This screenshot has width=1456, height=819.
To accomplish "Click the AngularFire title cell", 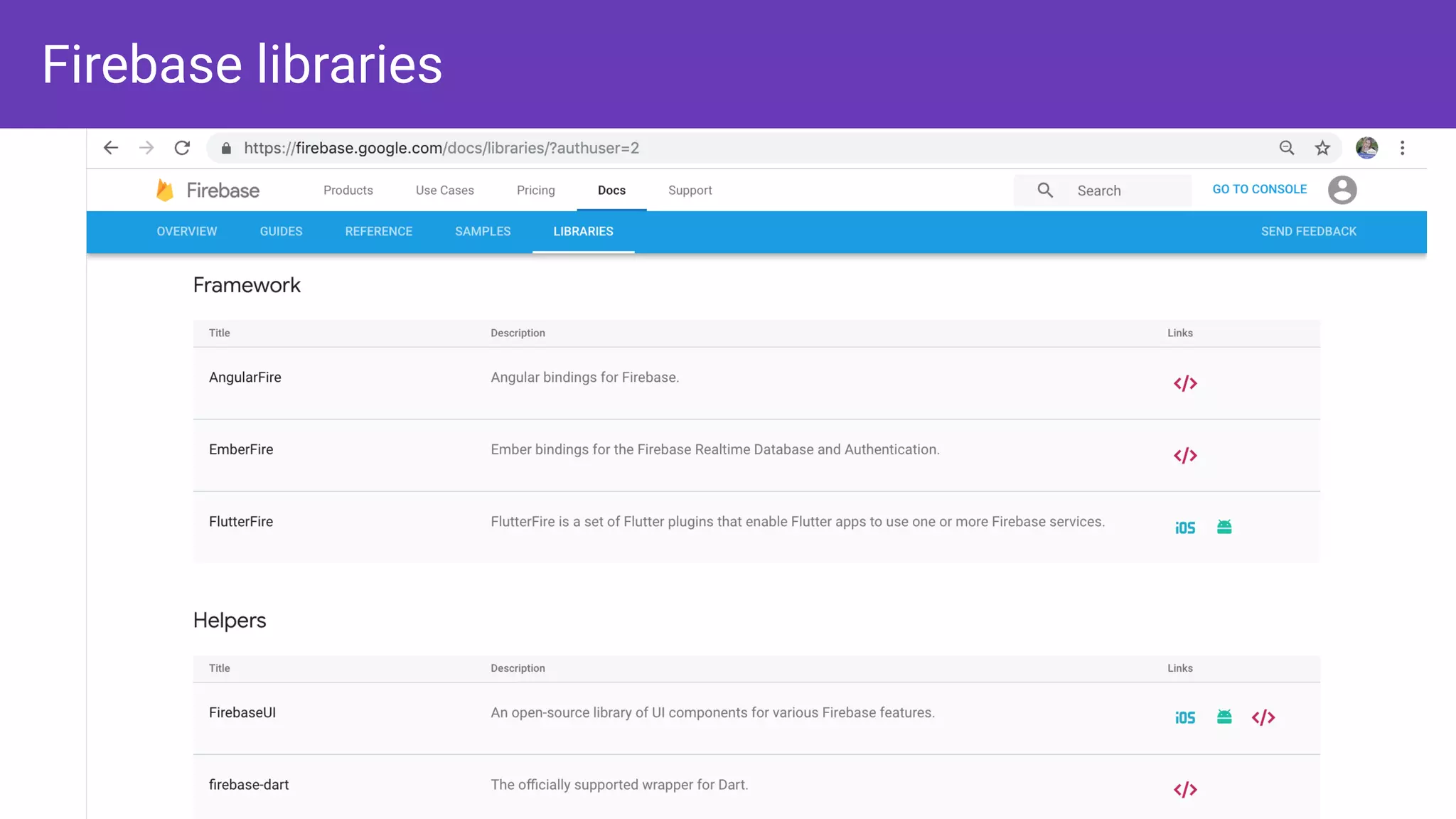I will point(245,378).
